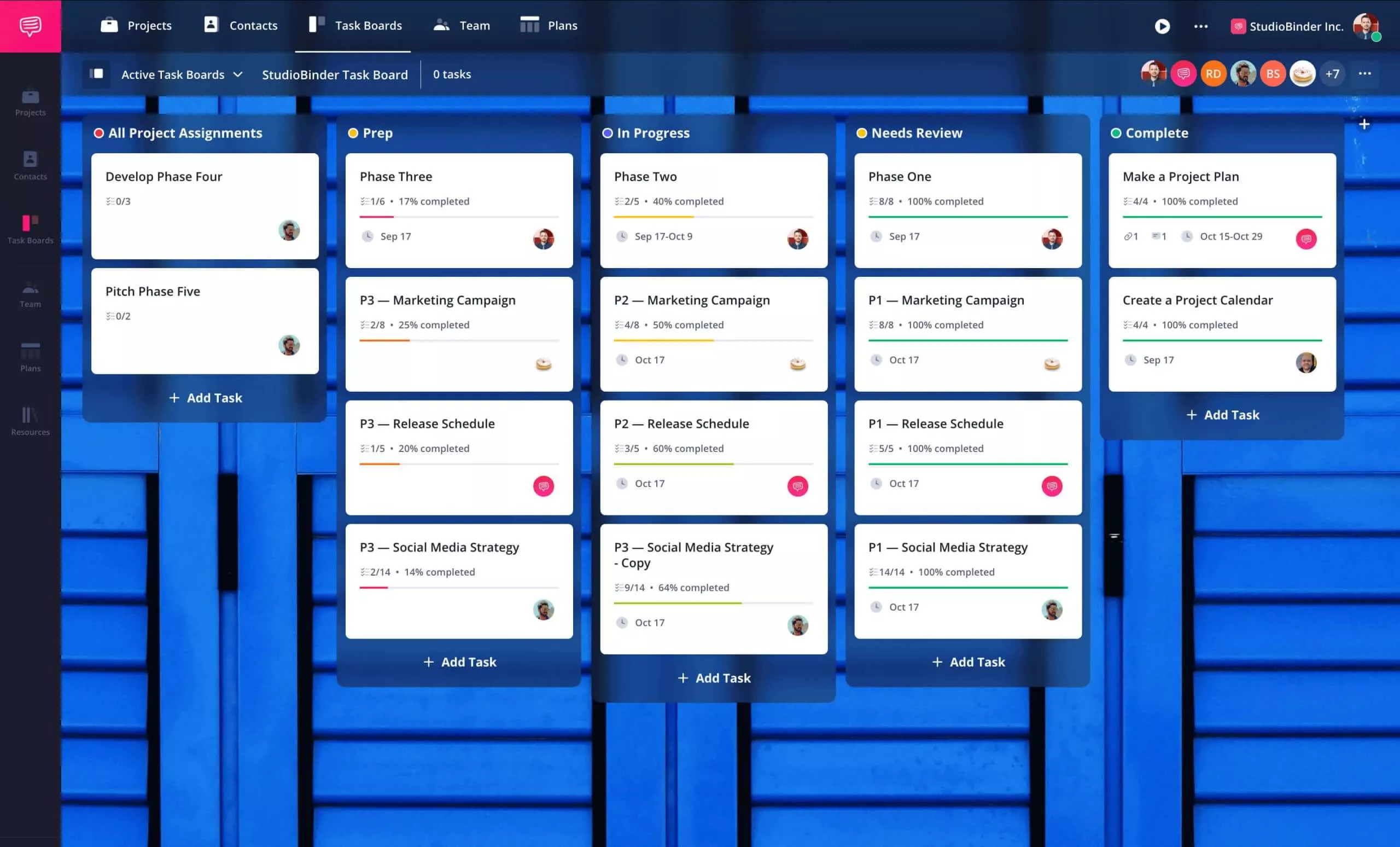Click the attachment link icon on Make a Project Plan
The width and height of the screenshot is (1400, 847).
pos(1128,236)
